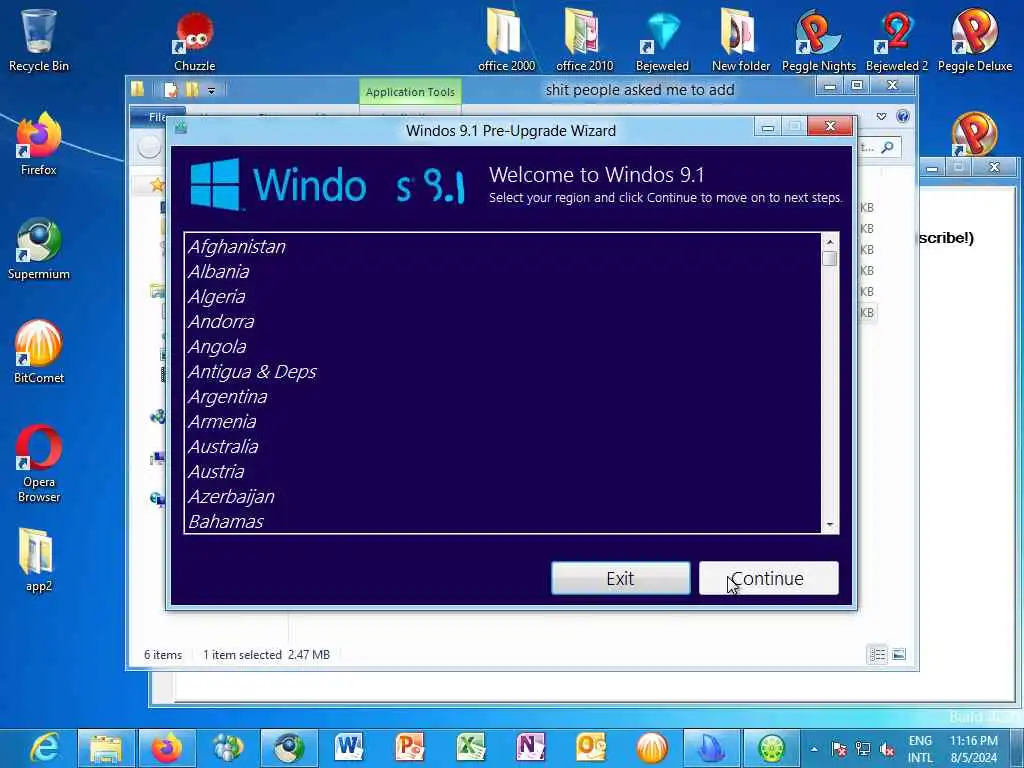Launch PowerPoint from the taskbar
Screen dimensions: 1024x768
coord(409,748)
